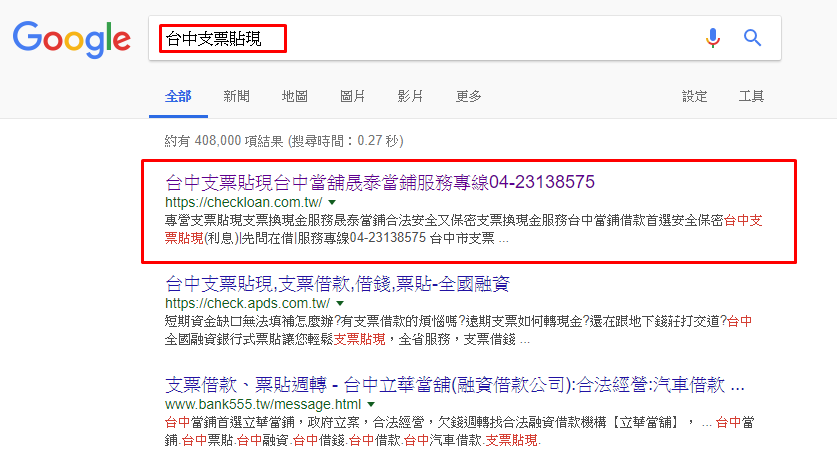Viewport: 837px width, 470px height.
Task: Switch to the 地圖 tab
Action: [x=294, y=96]
